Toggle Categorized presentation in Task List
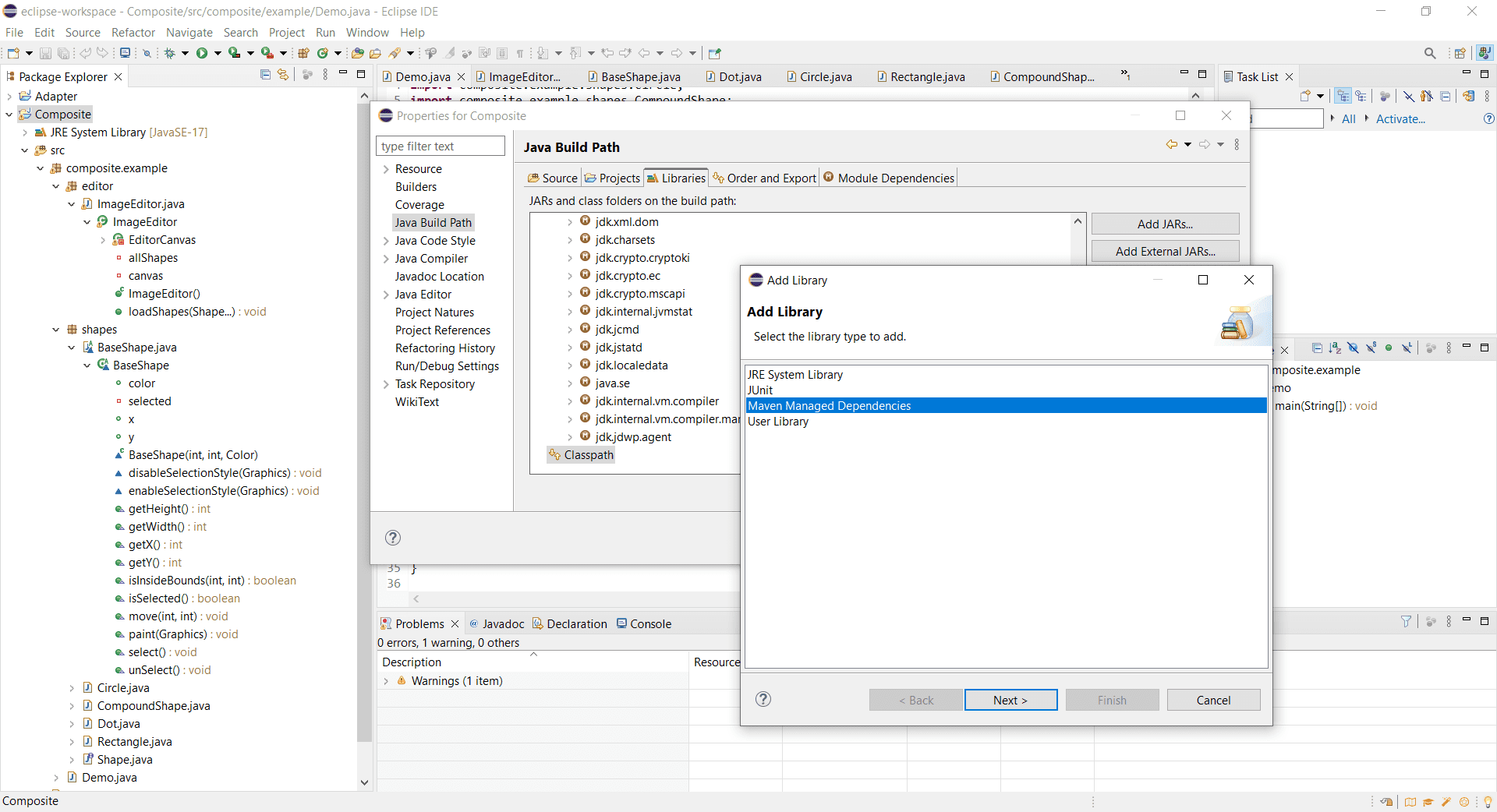 click(1343, 96)
